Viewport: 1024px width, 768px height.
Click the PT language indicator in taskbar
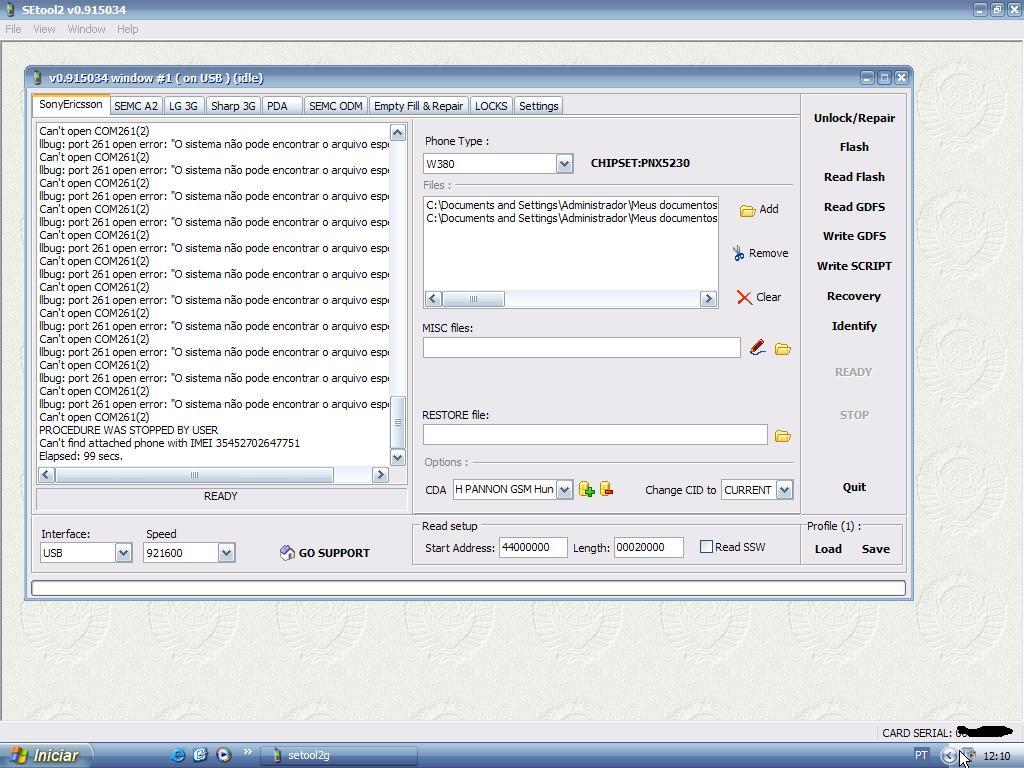[x=921, y=756]
